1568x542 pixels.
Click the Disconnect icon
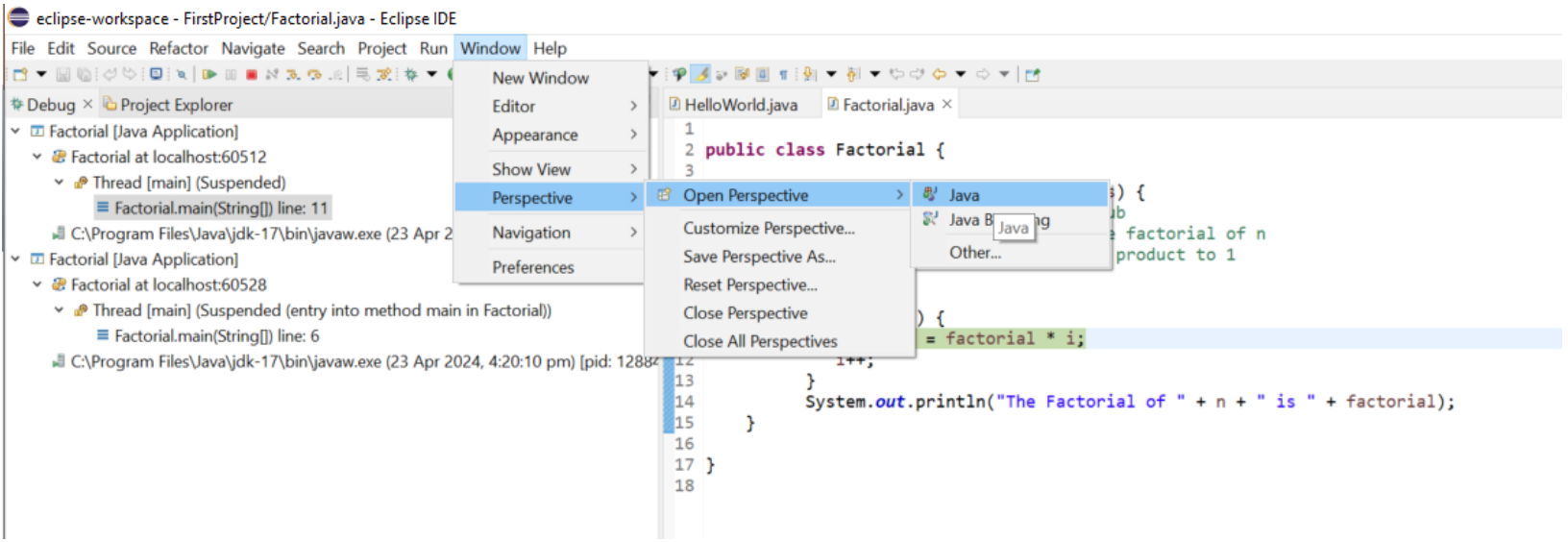click(272, 74)
